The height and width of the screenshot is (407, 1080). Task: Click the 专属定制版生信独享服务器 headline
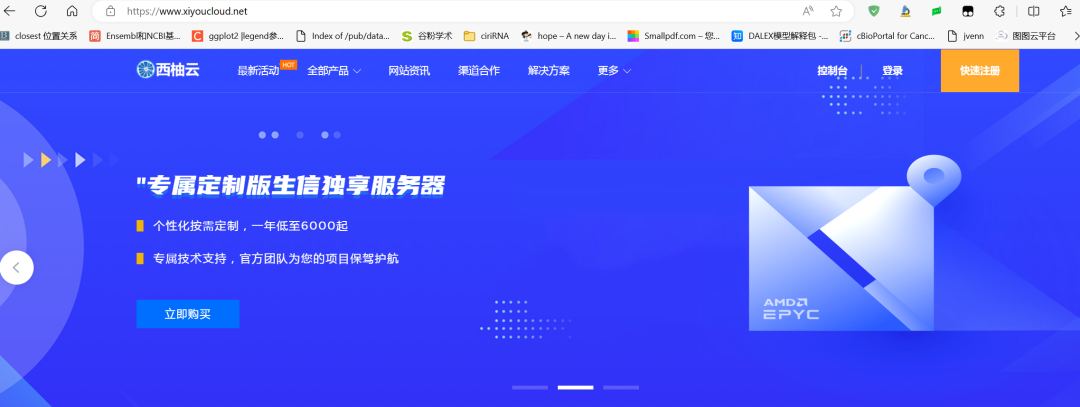click(291, 186)
